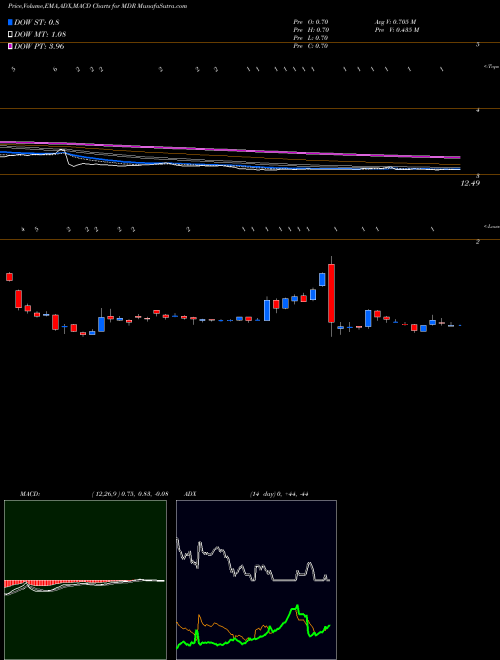Viewport: 500px width, 660px height.
Task: Click the '<Tops' marker row label
Action: (492, 67)
